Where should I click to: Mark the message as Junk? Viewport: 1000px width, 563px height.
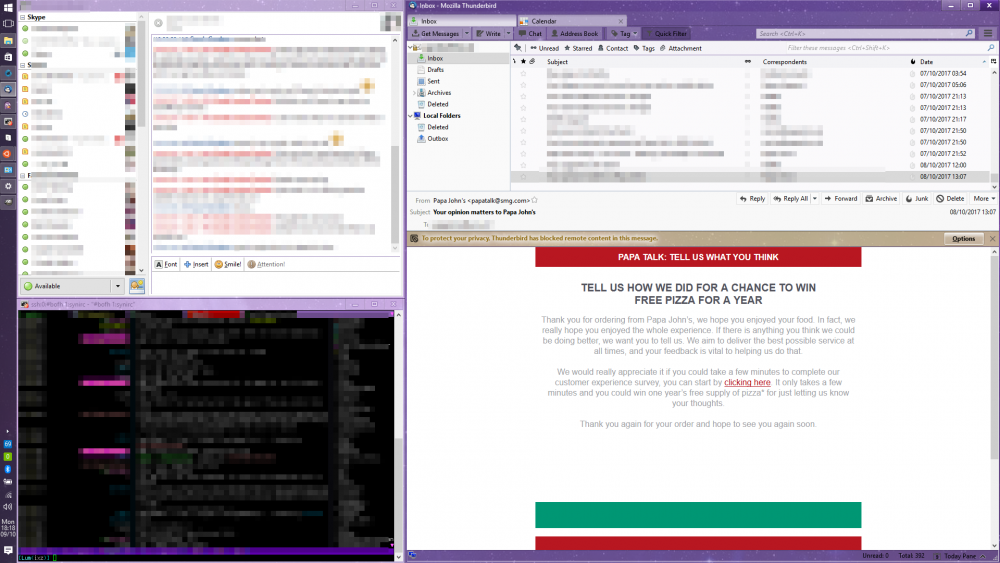pyautogui.click(x=916, y=199)
